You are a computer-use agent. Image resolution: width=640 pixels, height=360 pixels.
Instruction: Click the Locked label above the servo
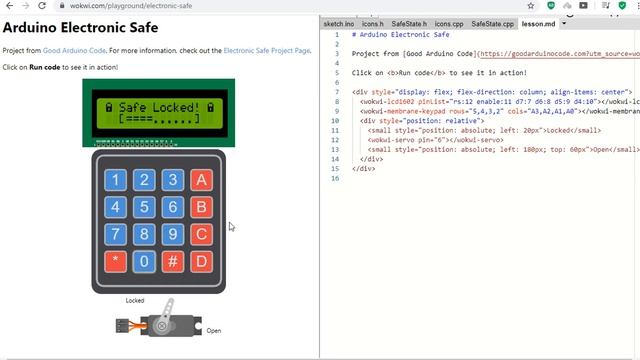[x=135, y=300]
